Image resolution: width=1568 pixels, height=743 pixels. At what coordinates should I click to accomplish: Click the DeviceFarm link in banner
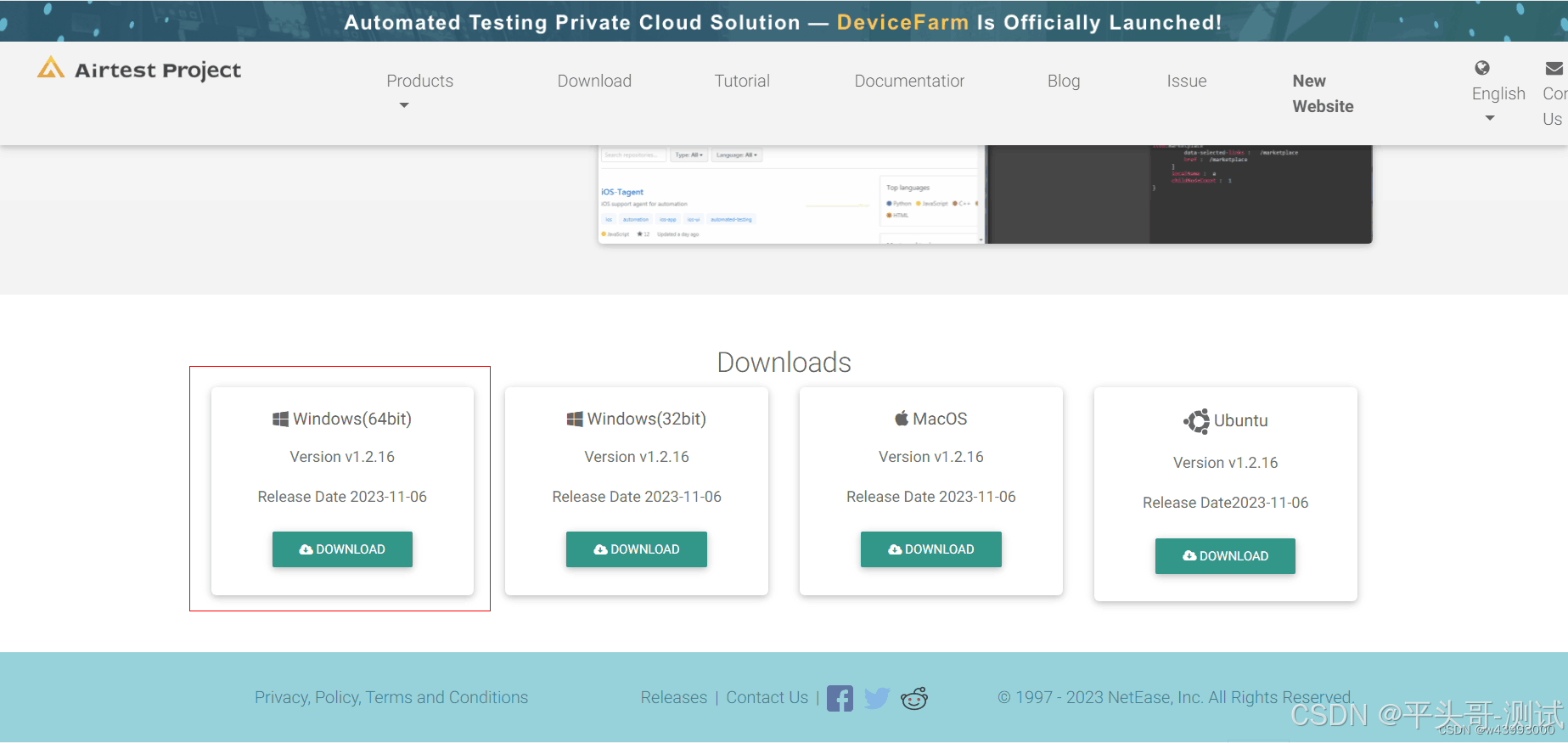click(x=902, y=22)
